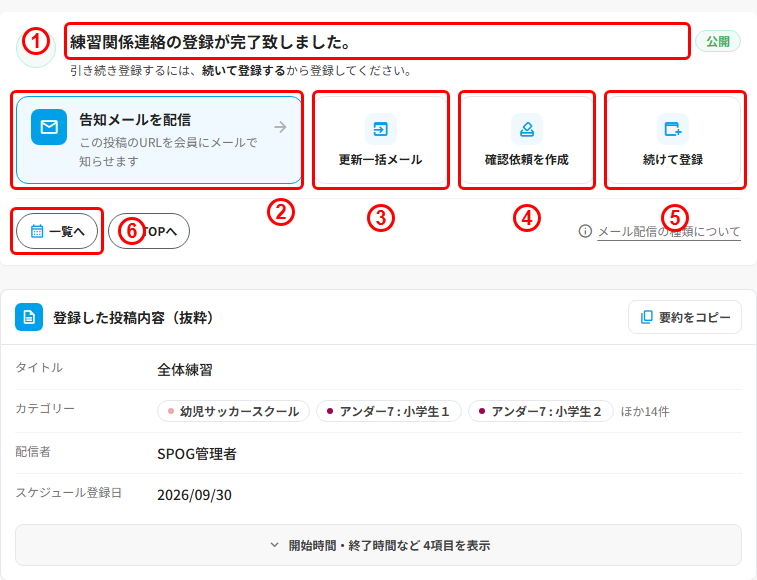Click the arrow on 告知メールを配信 card
Viewport: 757px width, 580px height.
[280, 127]
